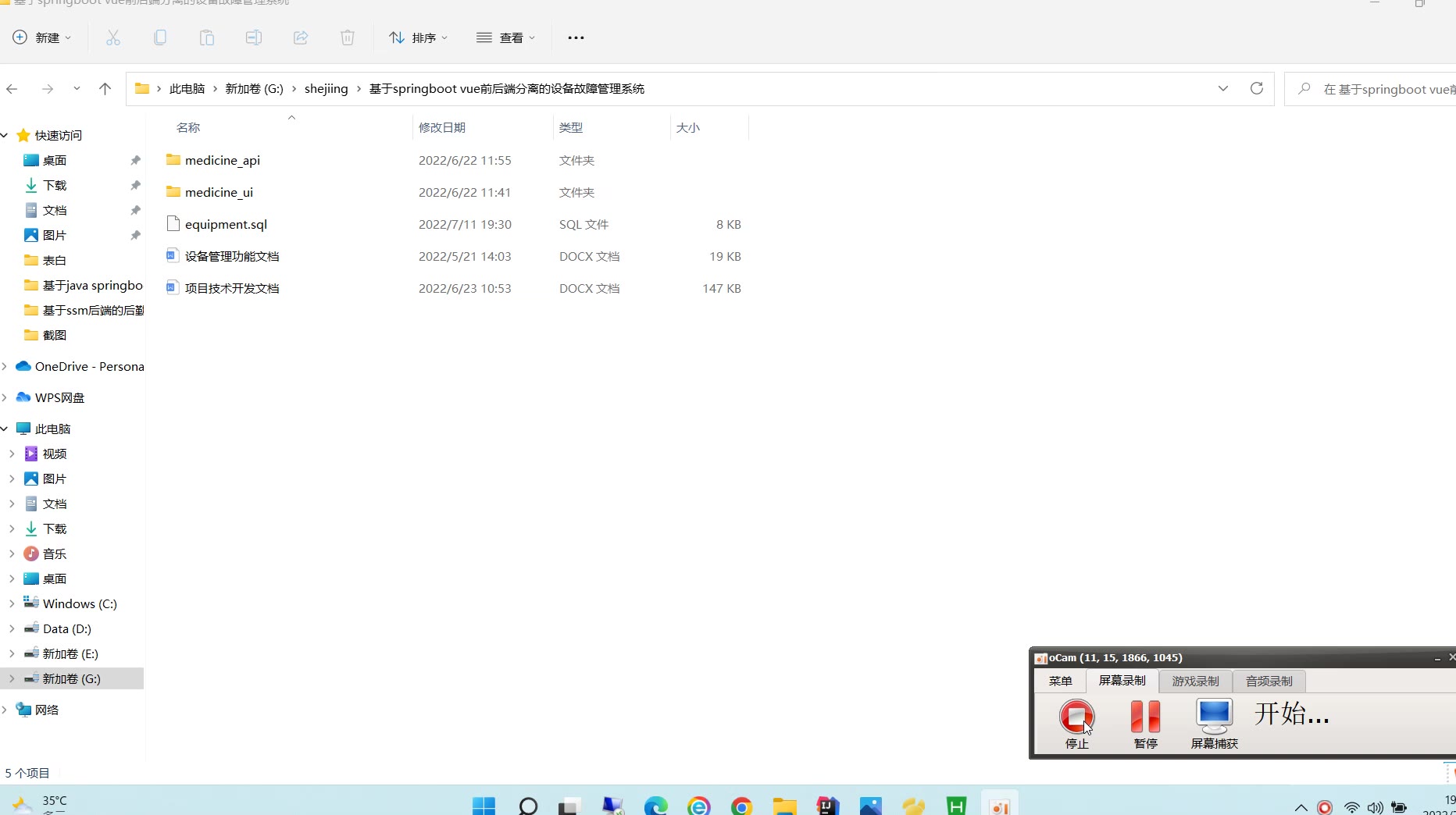Switch to 音频录制 tab in oCam

[x=1269, y=681]
